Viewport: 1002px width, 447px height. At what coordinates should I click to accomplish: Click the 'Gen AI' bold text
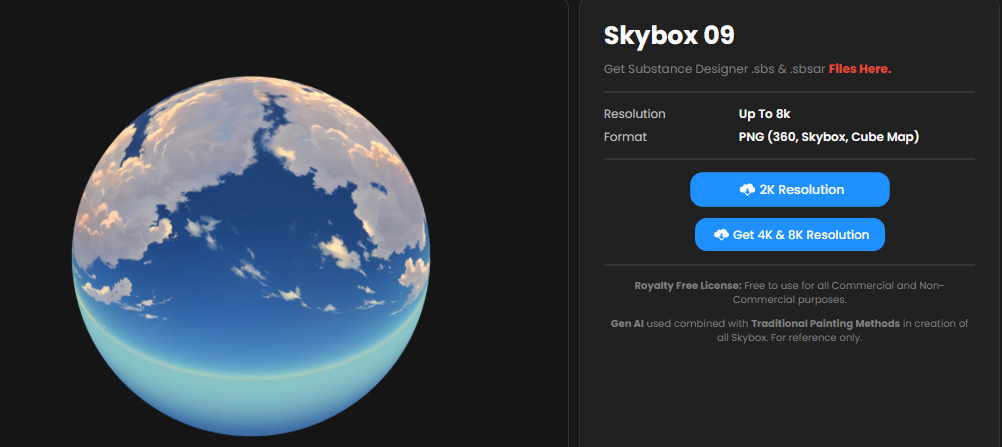pyautogui.click(x=627, y=324)
